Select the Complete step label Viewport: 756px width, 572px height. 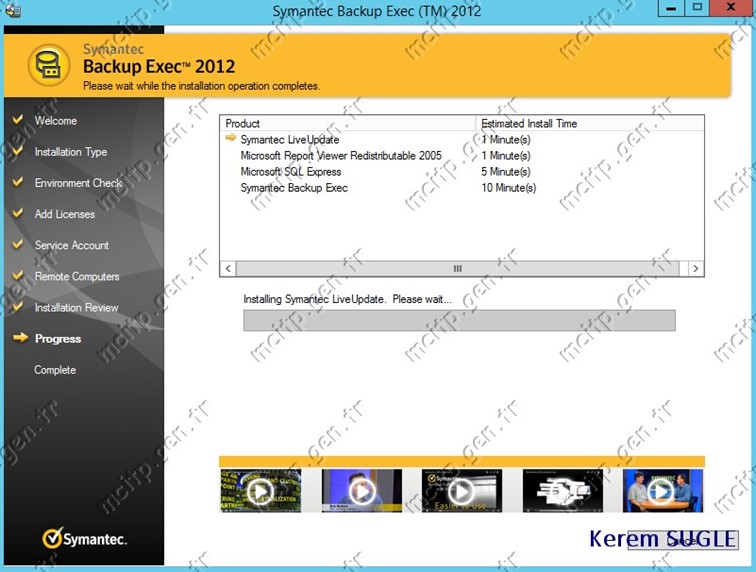(x=55, y=370)
